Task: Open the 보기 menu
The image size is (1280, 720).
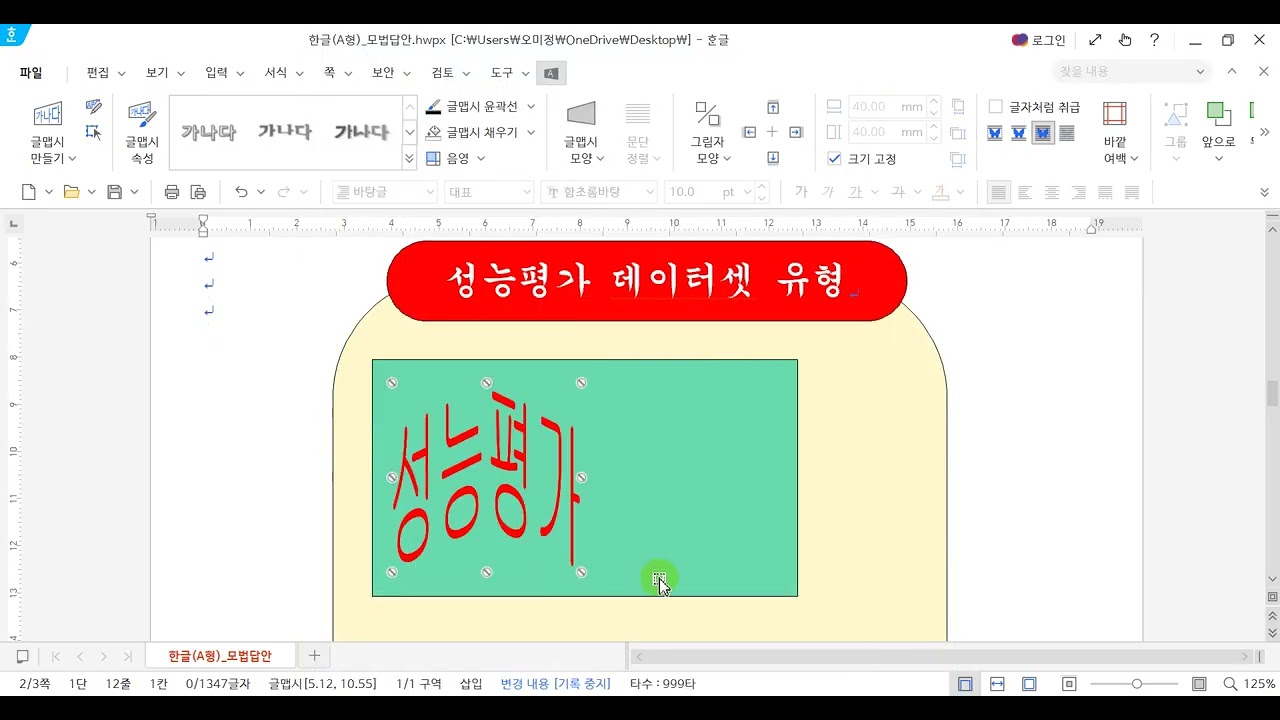Action: pos(165,73)
